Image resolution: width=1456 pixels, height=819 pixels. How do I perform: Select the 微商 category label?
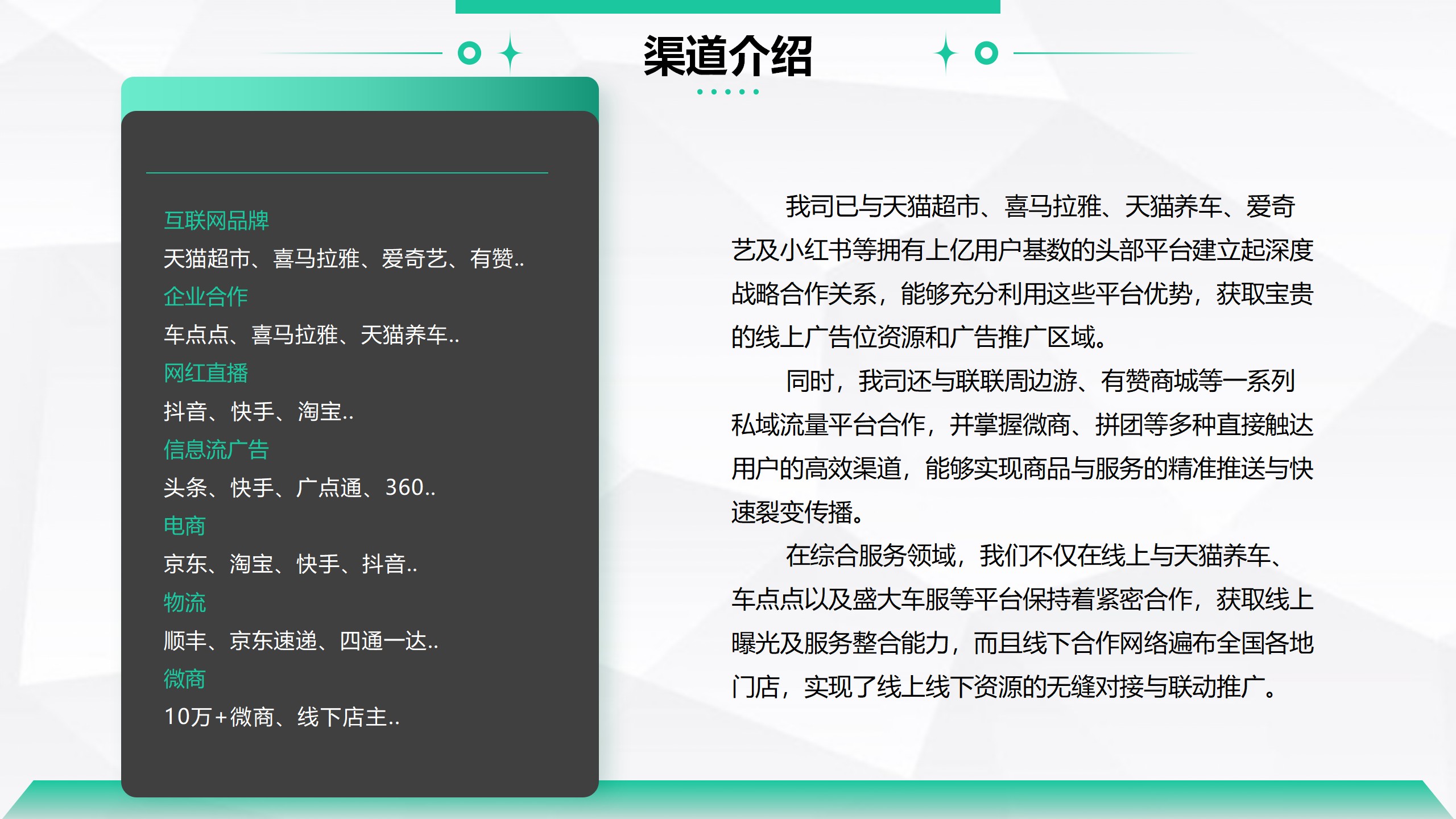tap(185, 680)
